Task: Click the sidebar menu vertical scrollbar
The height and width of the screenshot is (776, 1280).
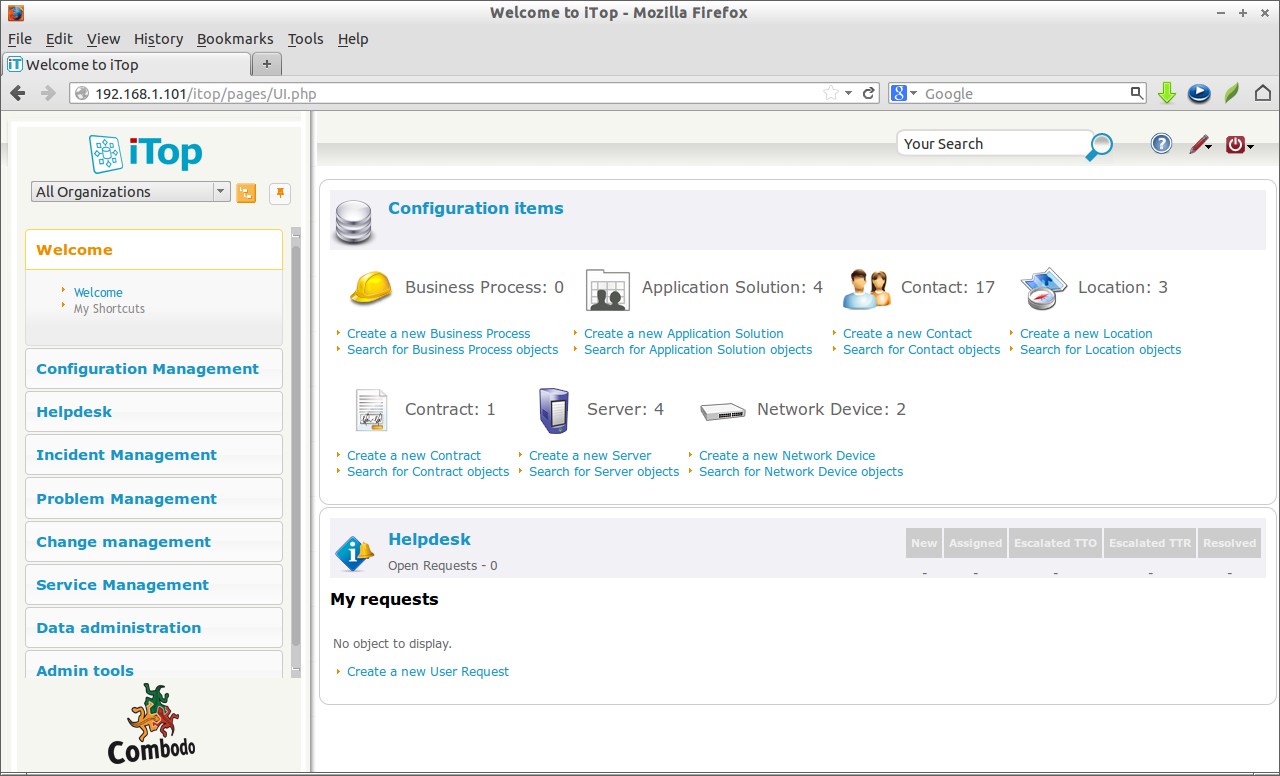Action: 295,454
